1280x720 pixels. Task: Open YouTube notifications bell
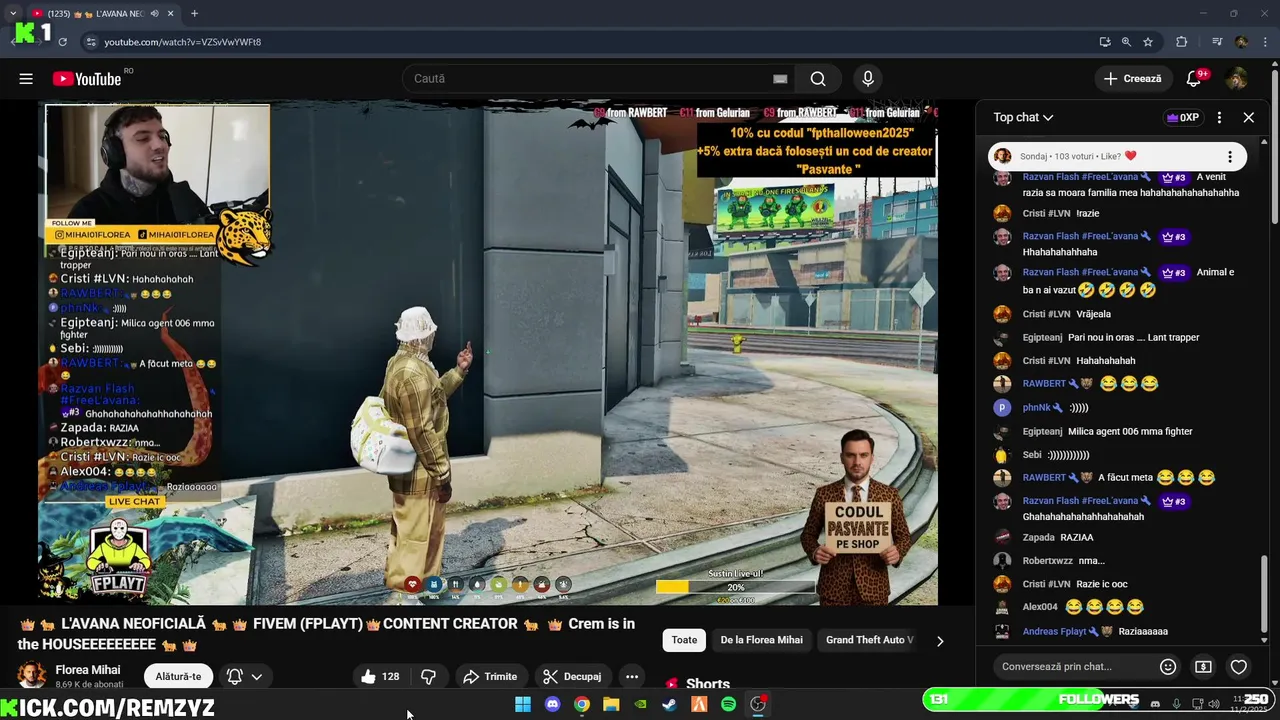1194,79
